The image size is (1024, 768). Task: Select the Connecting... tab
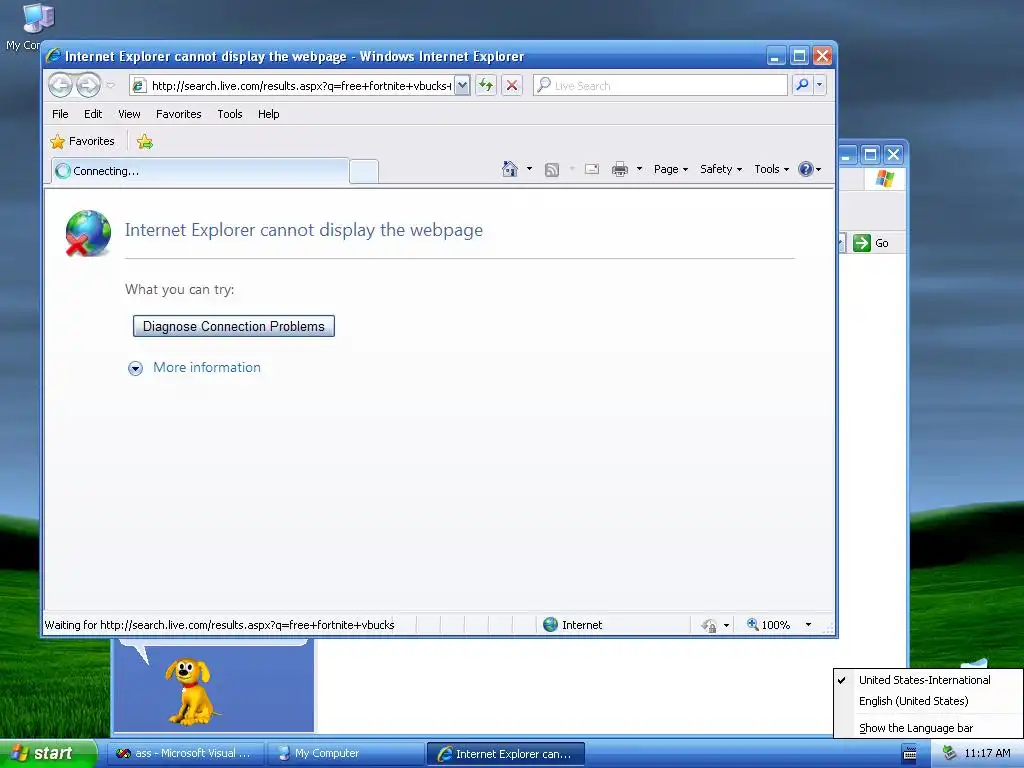point(200,171)
